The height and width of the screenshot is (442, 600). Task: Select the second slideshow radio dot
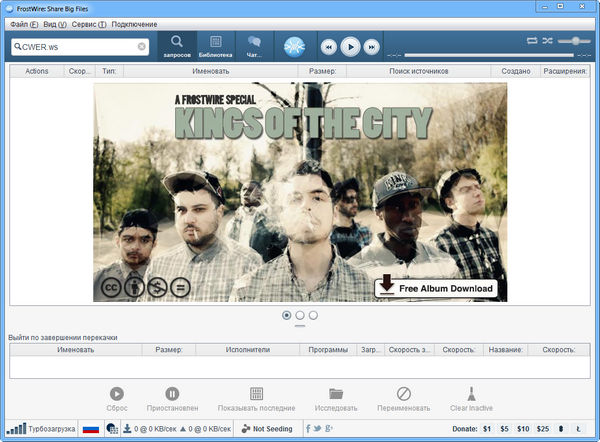click(x=300, y=315)
